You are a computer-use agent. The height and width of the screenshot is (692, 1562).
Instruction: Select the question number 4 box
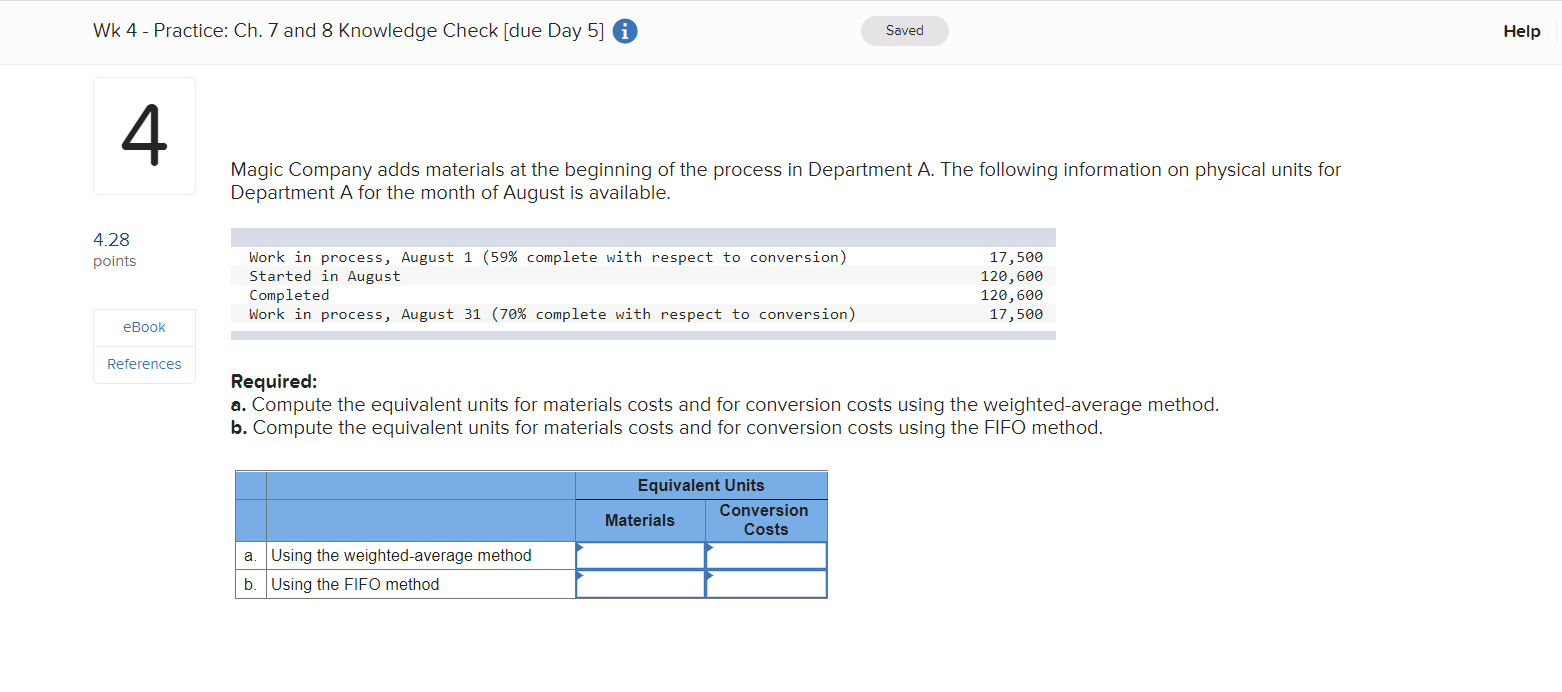pyautogui.click(x=144, y=135)
